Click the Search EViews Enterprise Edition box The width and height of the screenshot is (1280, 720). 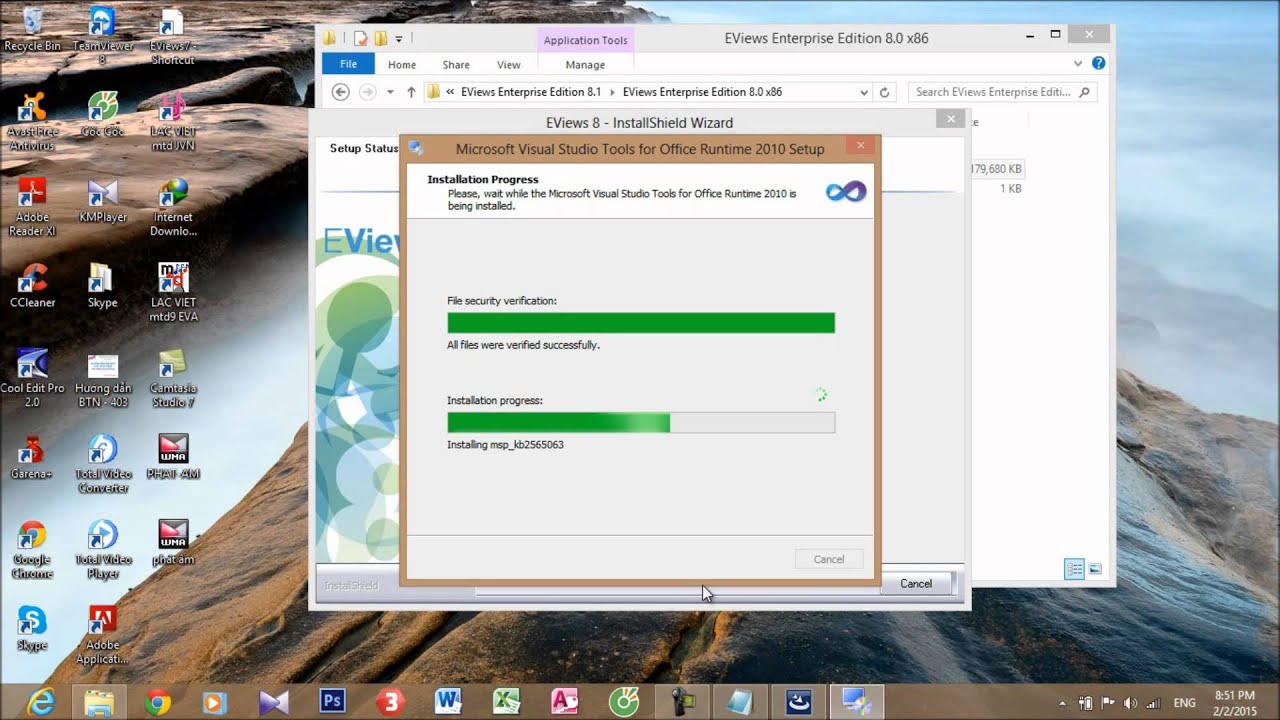point(1002,92)
